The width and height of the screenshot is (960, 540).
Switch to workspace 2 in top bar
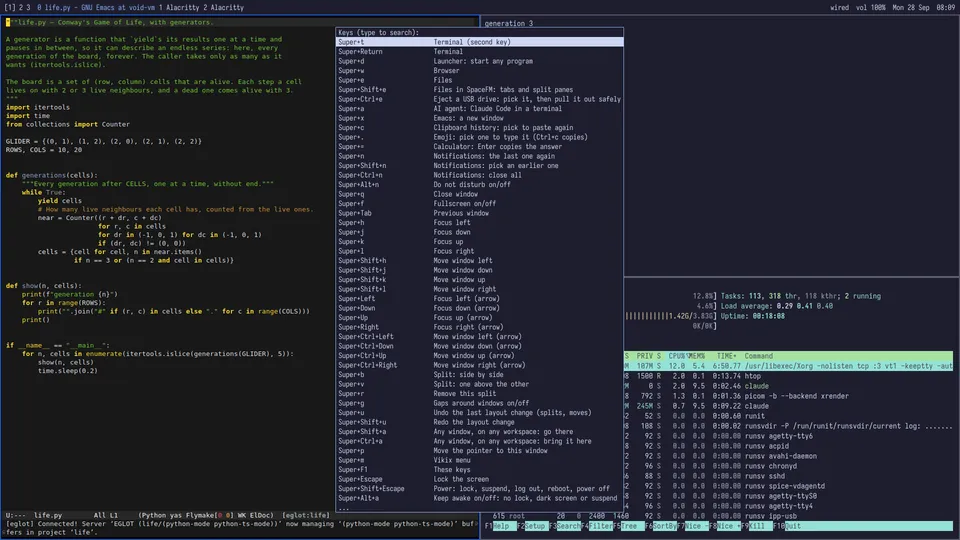pyautogui.click(x=21, y=7)
